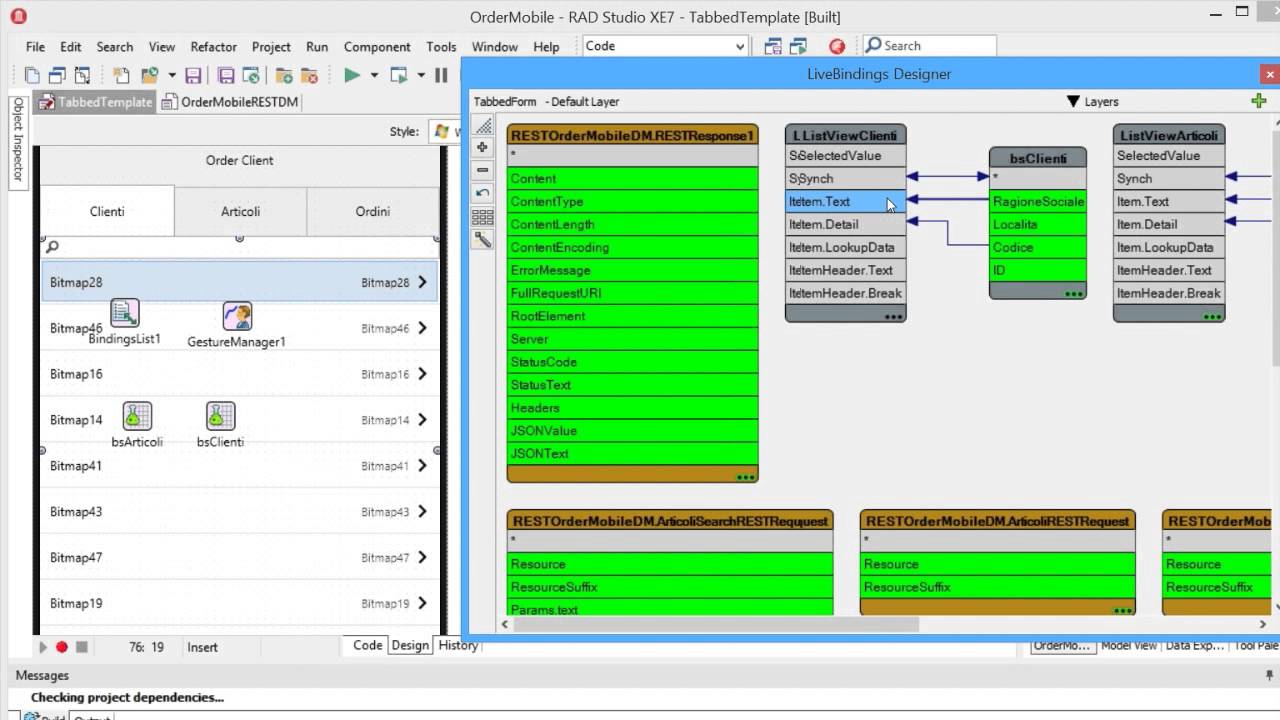Image resolution: width=1280 pixels, height=720 pixels.
Task: Click the Run (green play) toolbar icon
Action: 352,75
